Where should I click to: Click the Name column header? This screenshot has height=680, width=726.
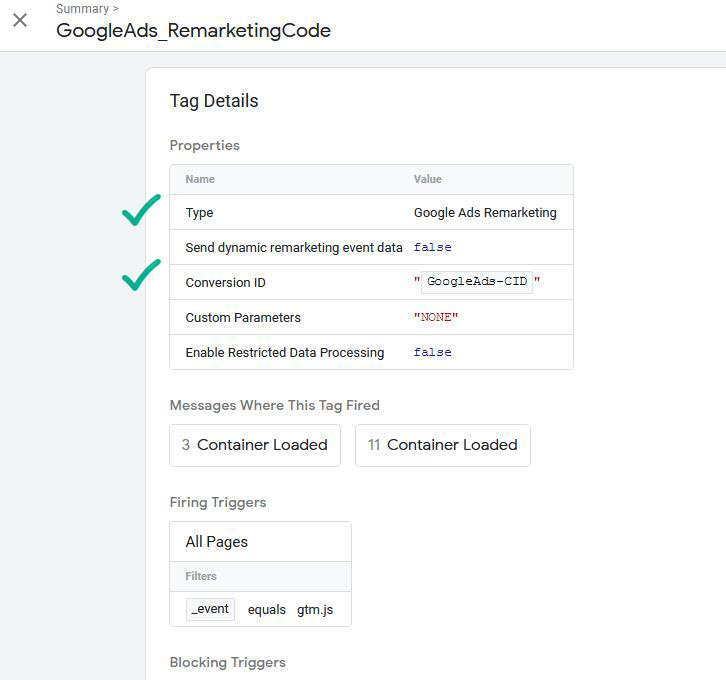[200, 179]
